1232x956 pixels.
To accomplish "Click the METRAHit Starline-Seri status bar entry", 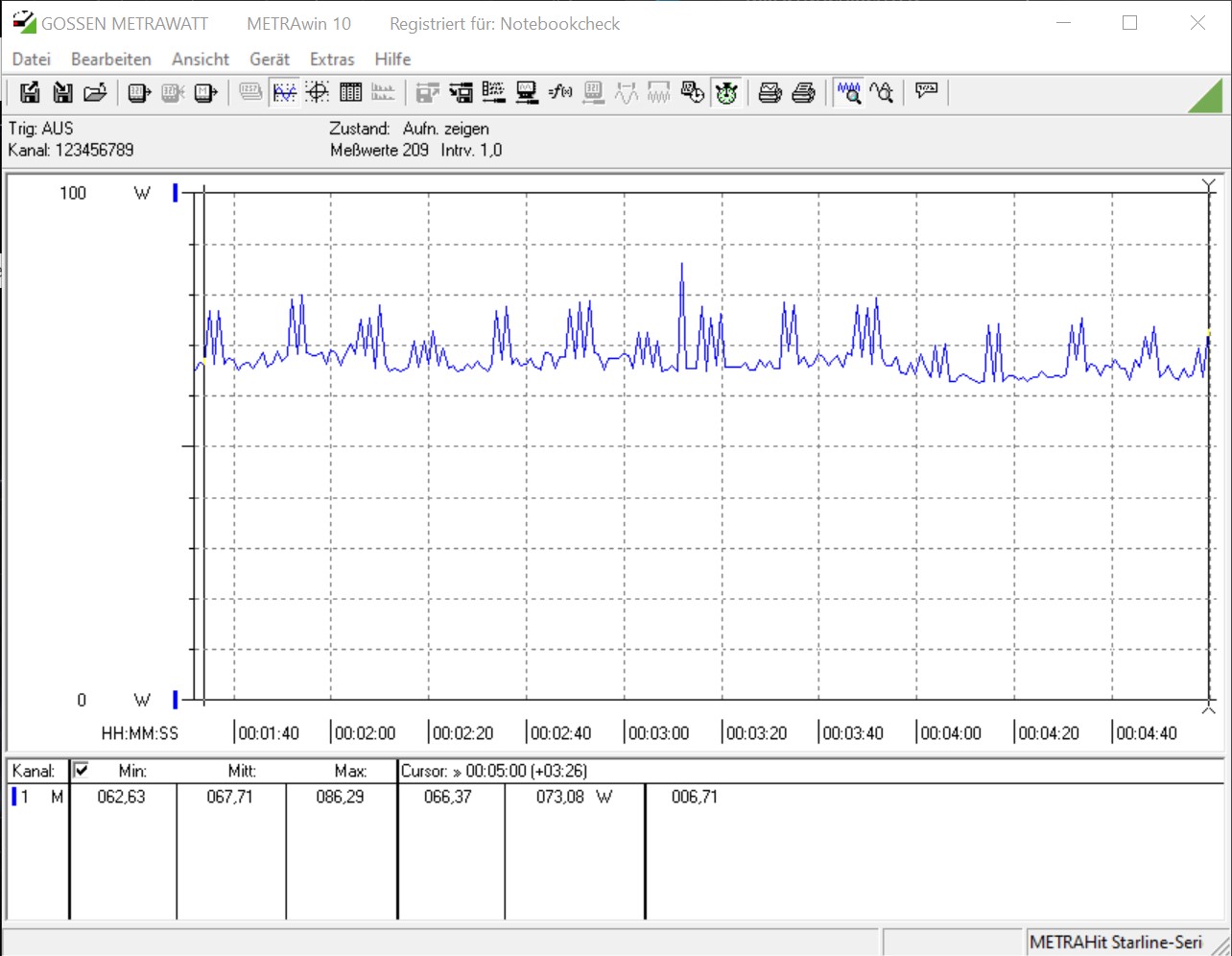I will coord(1116,942).
